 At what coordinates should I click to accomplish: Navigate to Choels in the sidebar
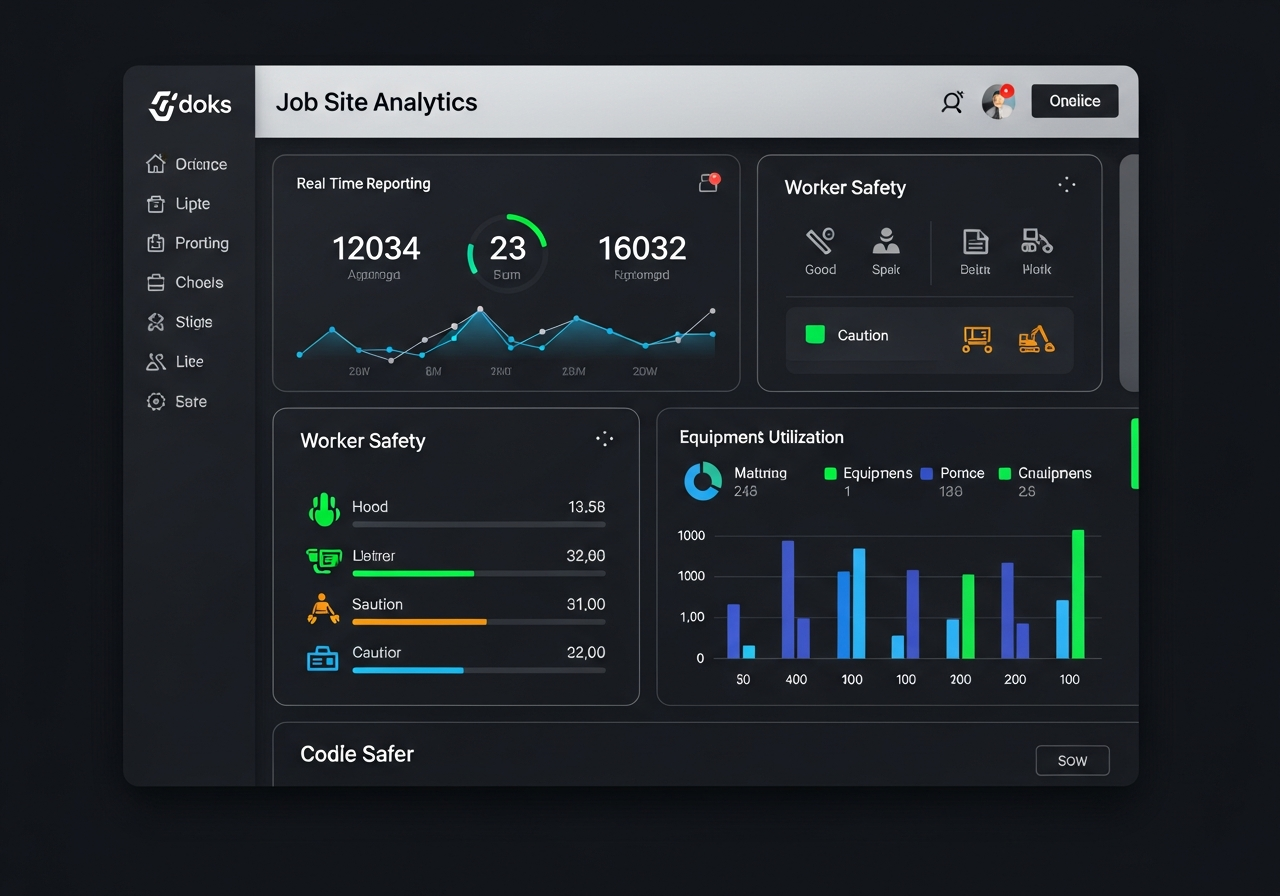pyautogui.click(x=185, y=283)
